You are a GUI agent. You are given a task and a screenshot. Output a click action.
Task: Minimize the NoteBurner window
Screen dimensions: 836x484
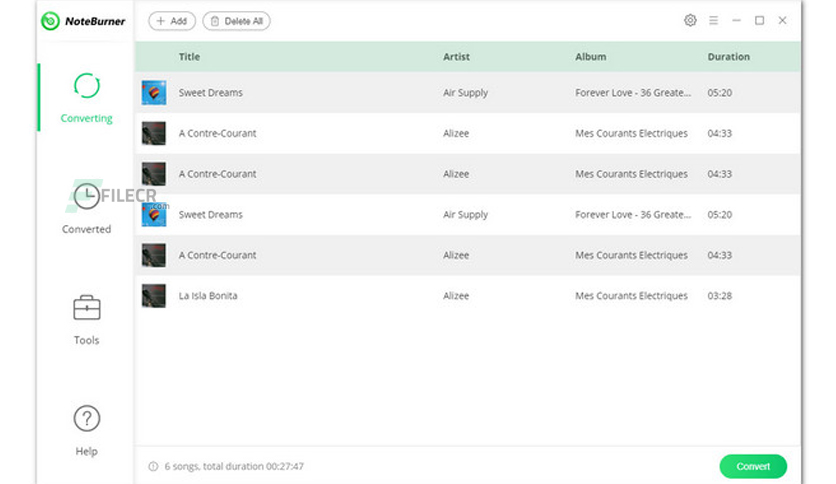point(736,20)
